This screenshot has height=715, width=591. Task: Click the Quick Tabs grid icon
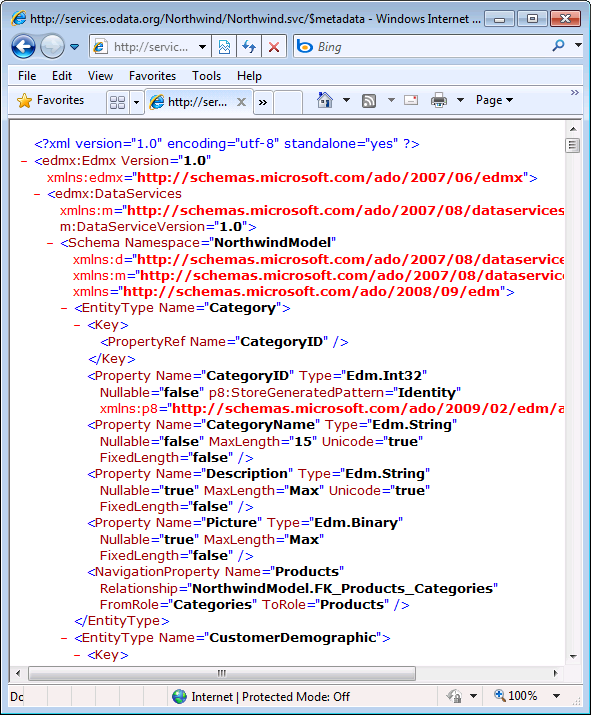pos(117,102)
